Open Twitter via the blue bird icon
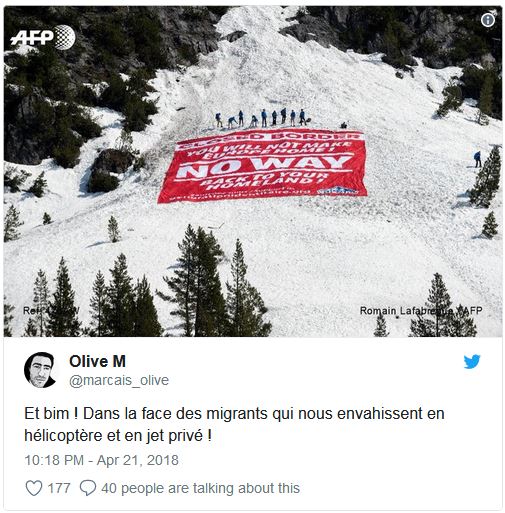Image resolution: width=505 pixels, height=513 pixels. [x=472, y=361]
